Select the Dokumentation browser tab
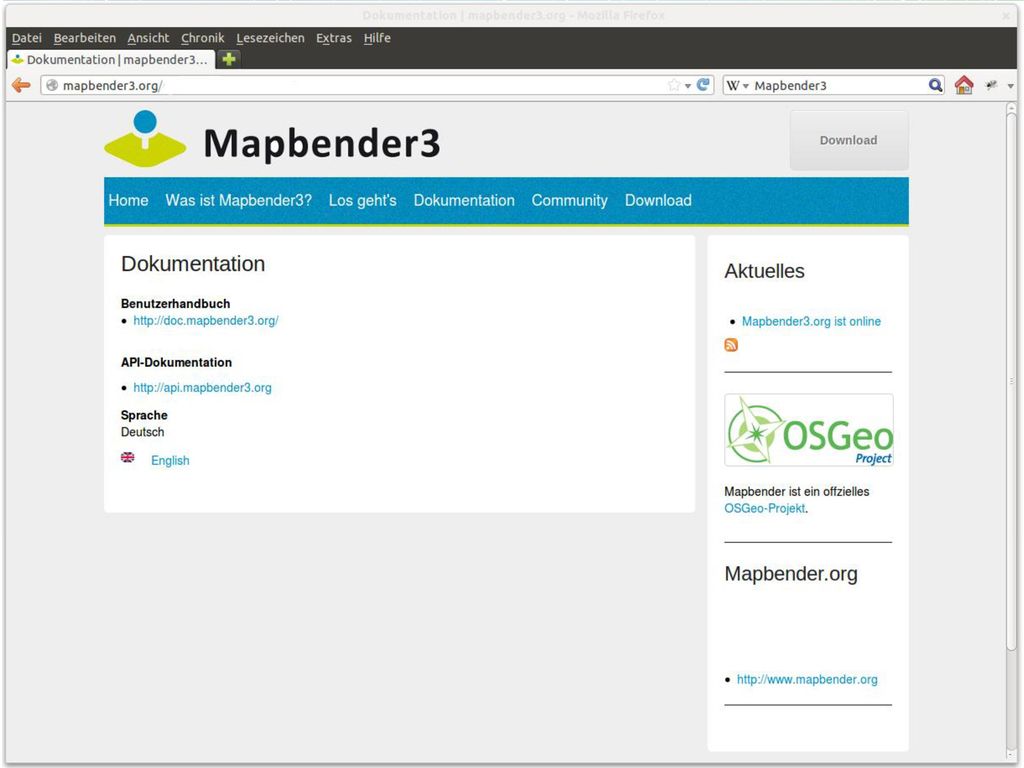 tap(111, 59)
